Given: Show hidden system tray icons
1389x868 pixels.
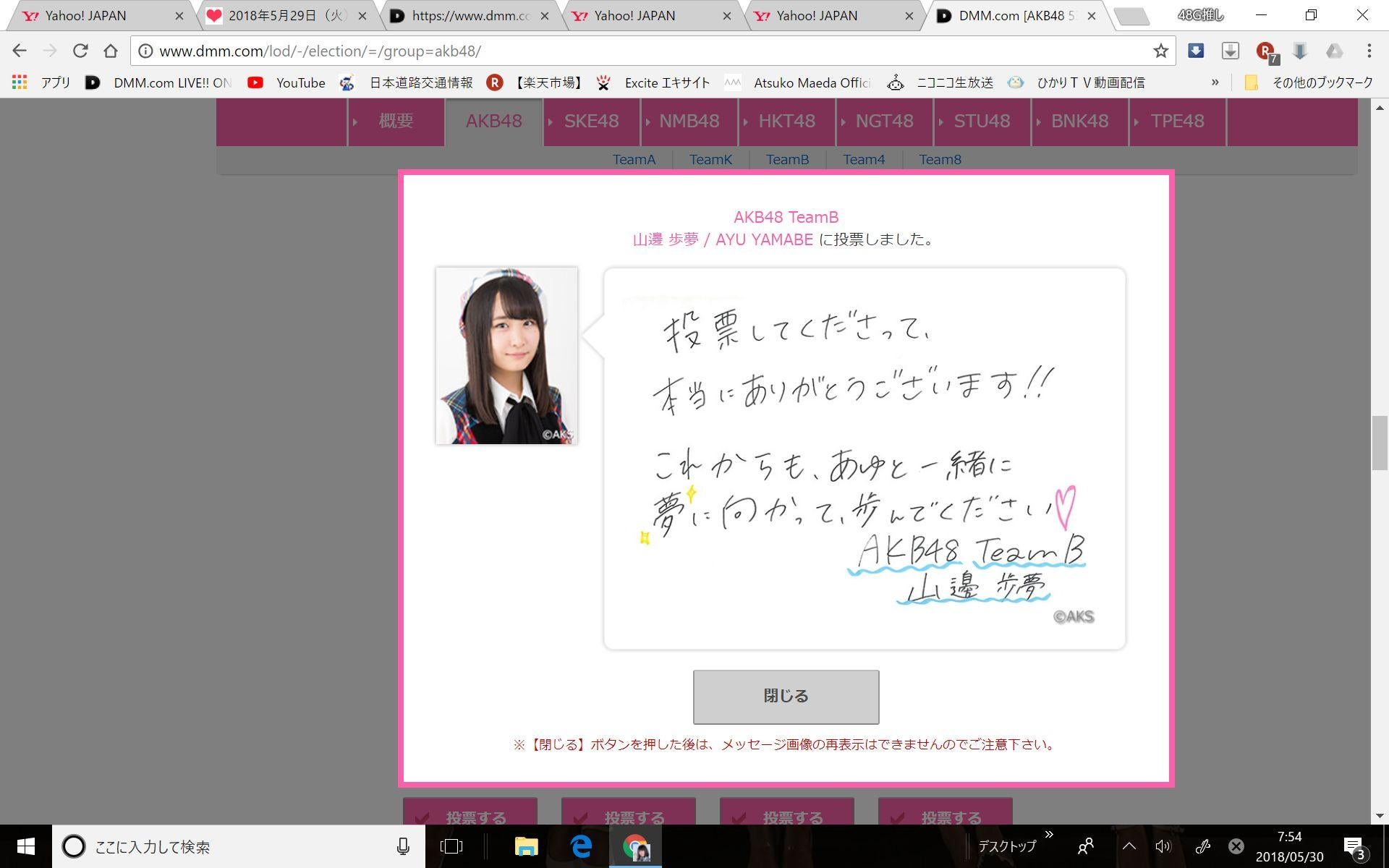Looking at the screenshot, I should coord(1129,846).
